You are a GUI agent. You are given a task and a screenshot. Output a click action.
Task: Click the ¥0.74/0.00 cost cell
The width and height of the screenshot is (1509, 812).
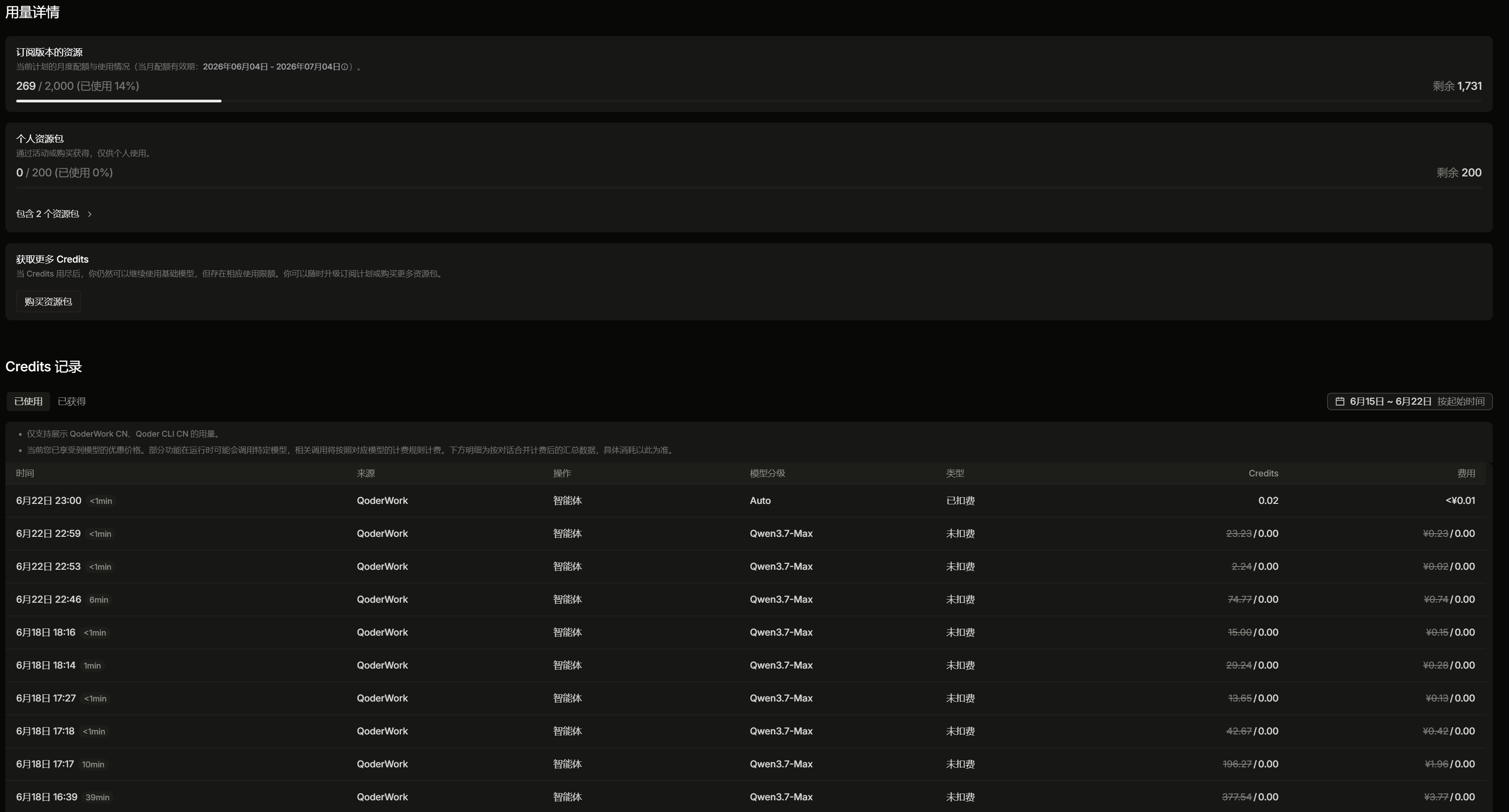click(x=1449, y=600)
